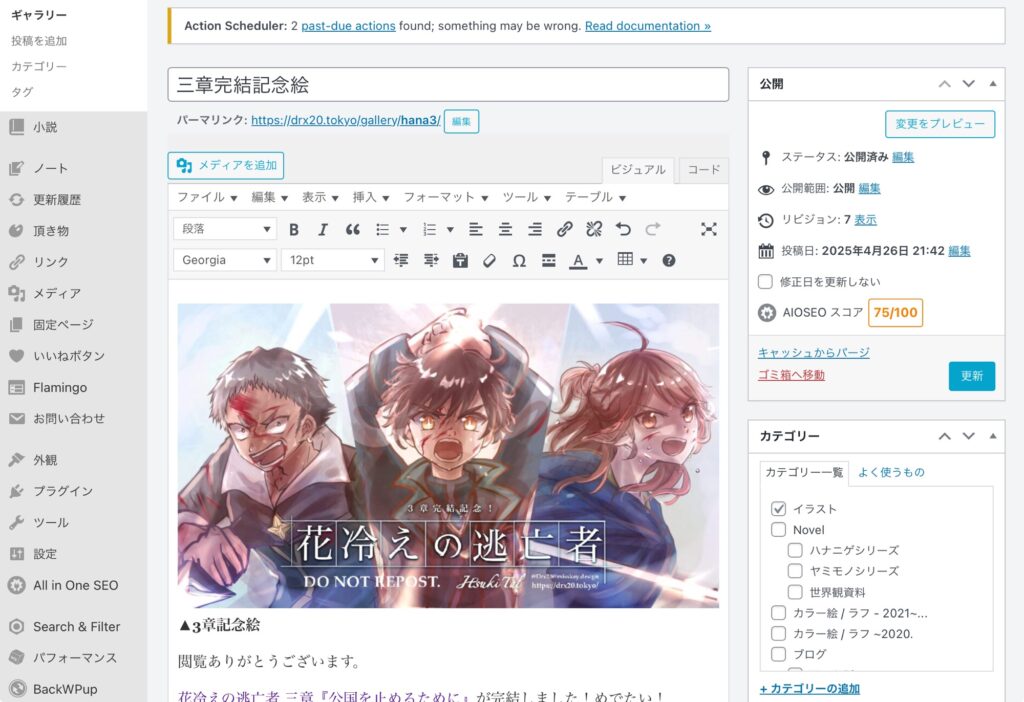Open the text color picker arrow
This screenshot has width=1024, height=702.
pos(599,261)
